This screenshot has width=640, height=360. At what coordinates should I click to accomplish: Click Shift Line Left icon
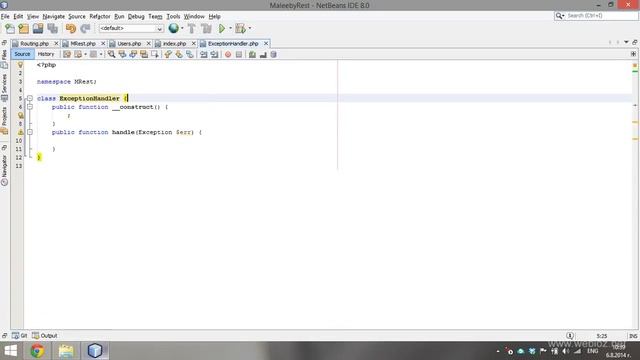click(203, 54)
